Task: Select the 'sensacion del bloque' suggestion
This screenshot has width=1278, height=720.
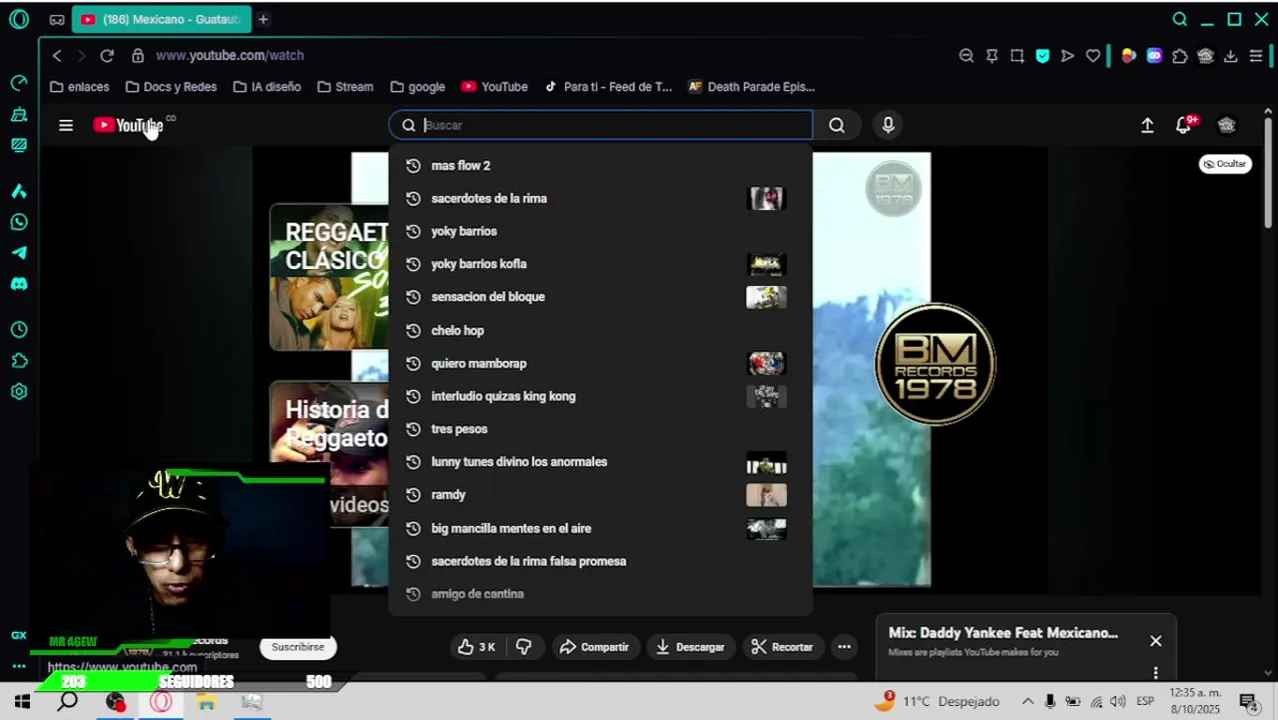Action: point(601,297)
